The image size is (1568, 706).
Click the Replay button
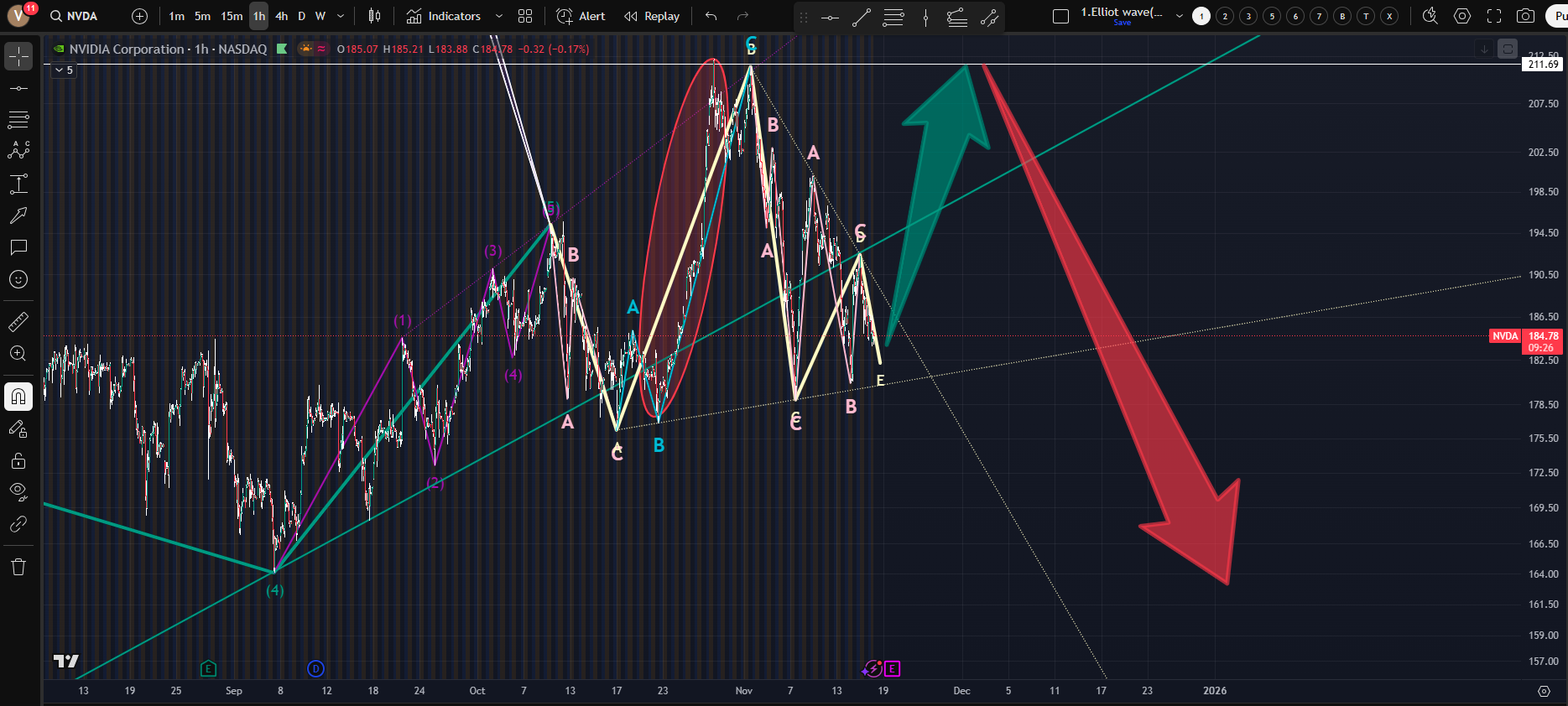point(652,16)
